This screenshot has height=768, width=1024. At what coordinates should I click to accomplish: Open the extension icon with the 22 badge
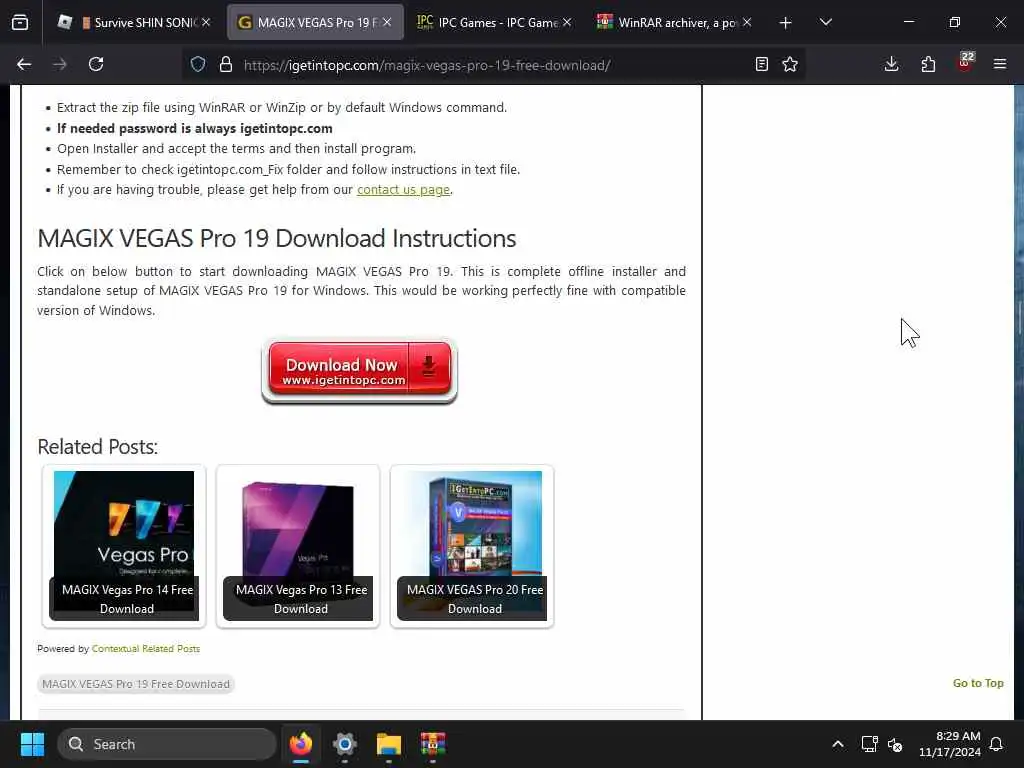tap(965, 62)
